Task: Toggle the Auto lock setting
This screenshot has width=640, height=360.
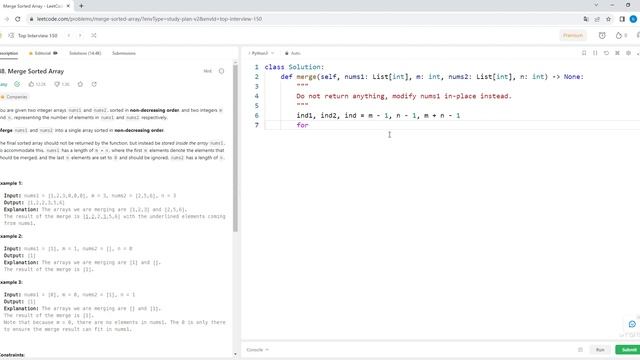Action: tap(293, 53)
